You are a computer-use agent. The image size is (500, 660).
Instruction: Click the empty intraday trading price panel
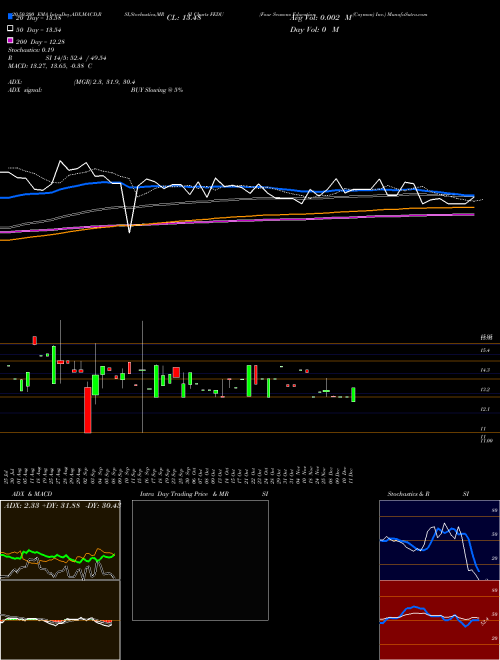click(200, 560)
